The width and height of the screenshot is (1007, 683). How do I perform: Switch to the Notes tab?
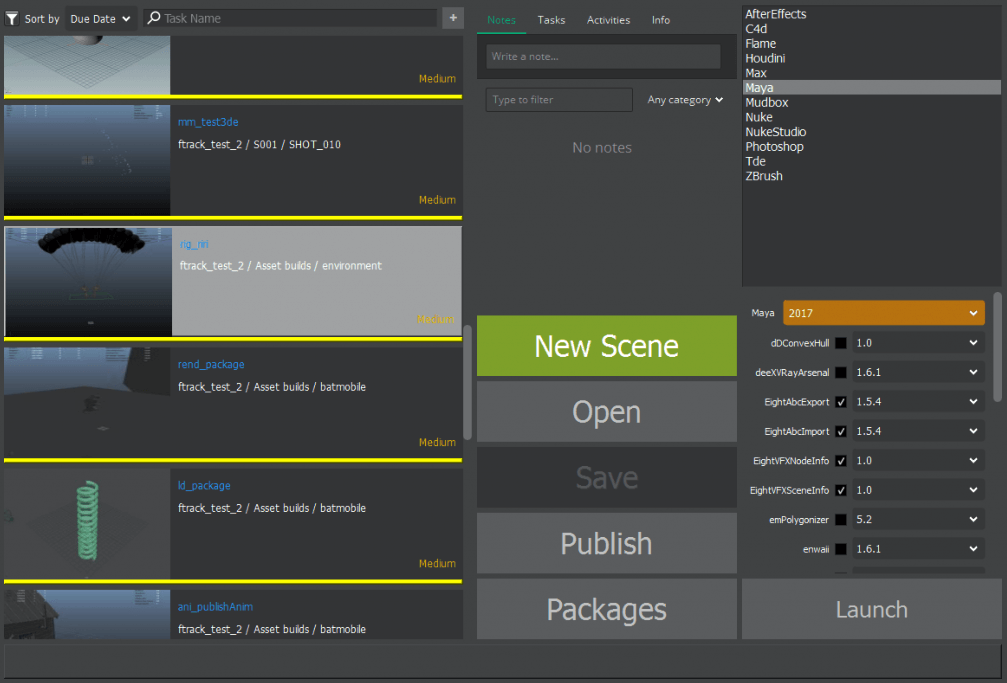coord(501,20)
